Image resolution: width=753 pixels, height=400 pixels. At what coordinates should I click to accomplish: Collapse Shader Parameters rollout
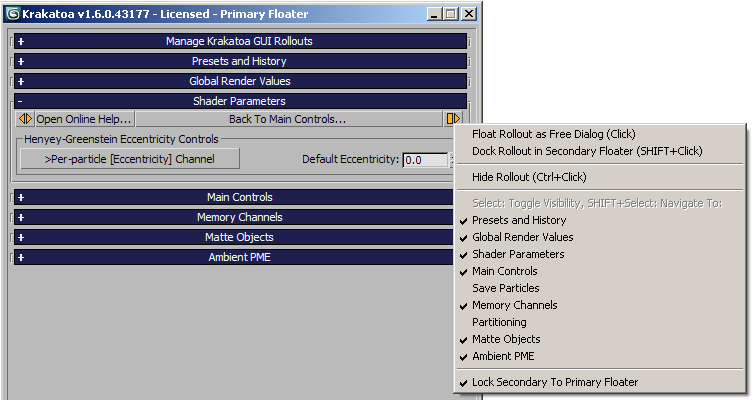click(240, 101)
